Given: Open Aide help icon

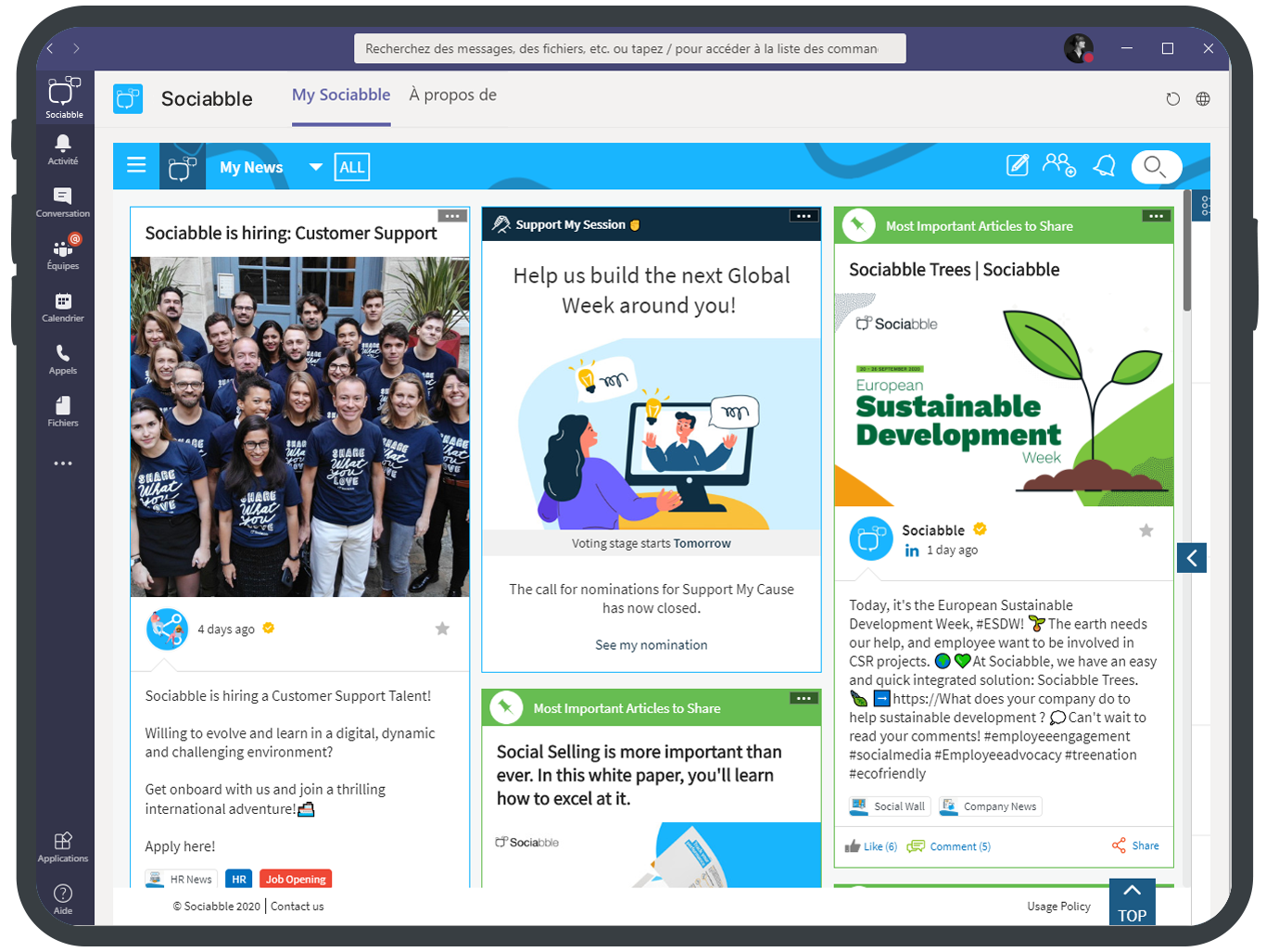Looking at the screenshot, I should (x=63, y=898).
